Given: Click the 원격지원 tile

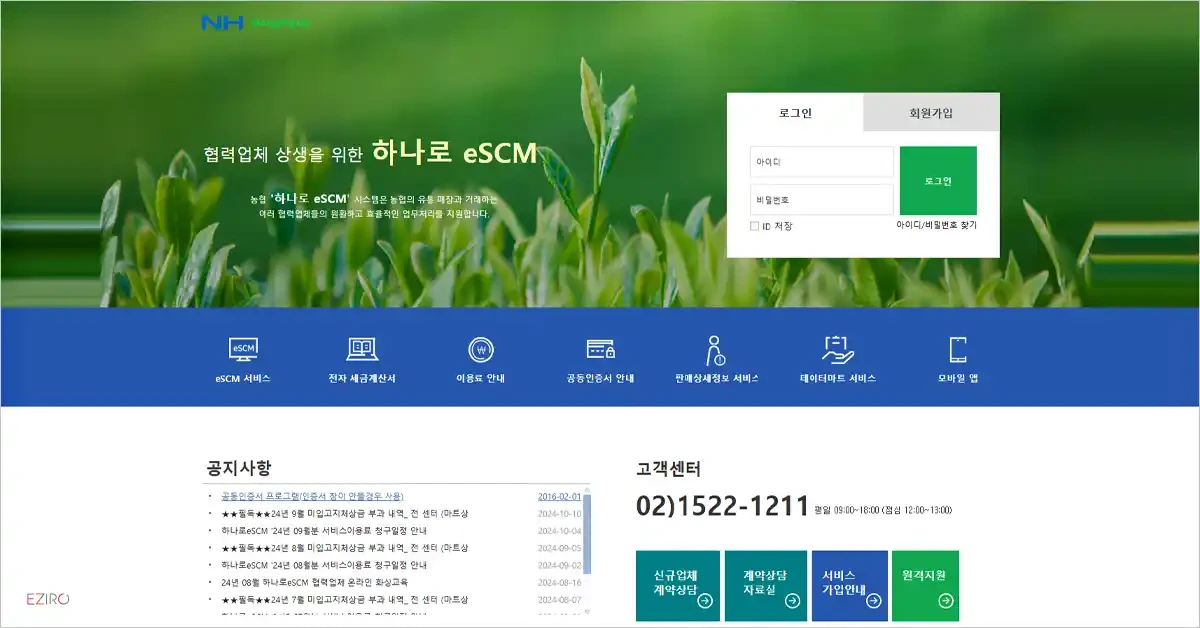Looking at the screenshot, I should pyautogui.click(x=925, y=586).
